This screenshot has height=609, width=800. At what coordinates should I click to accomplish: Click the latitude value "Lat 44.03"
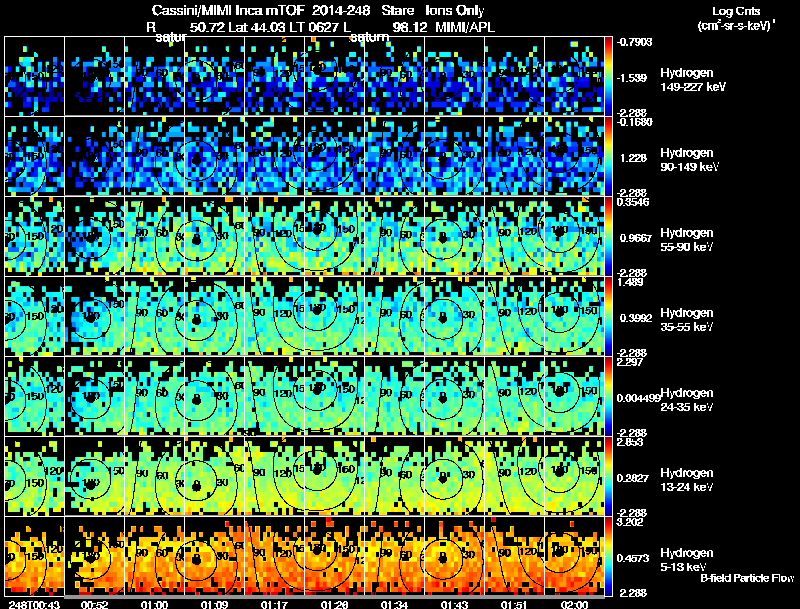257,27
